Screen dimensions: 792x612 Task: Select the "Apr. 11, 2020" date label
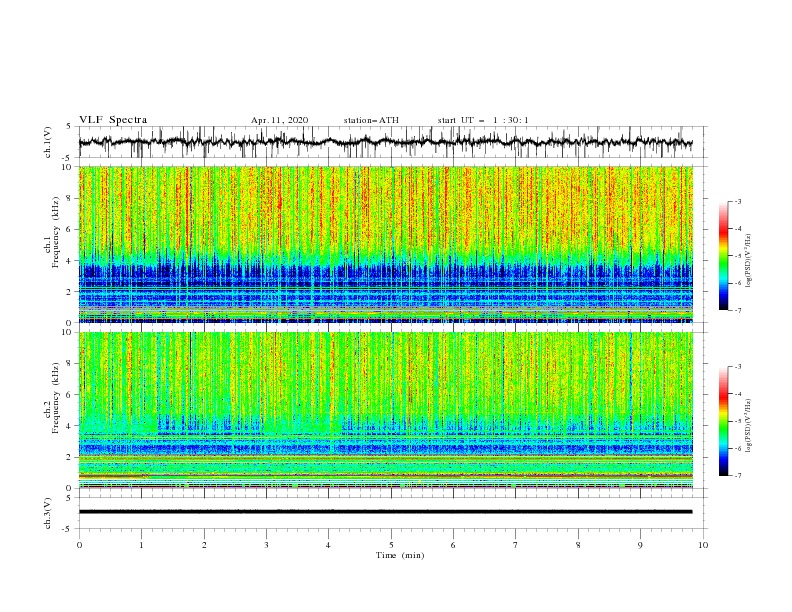[279, 120]
